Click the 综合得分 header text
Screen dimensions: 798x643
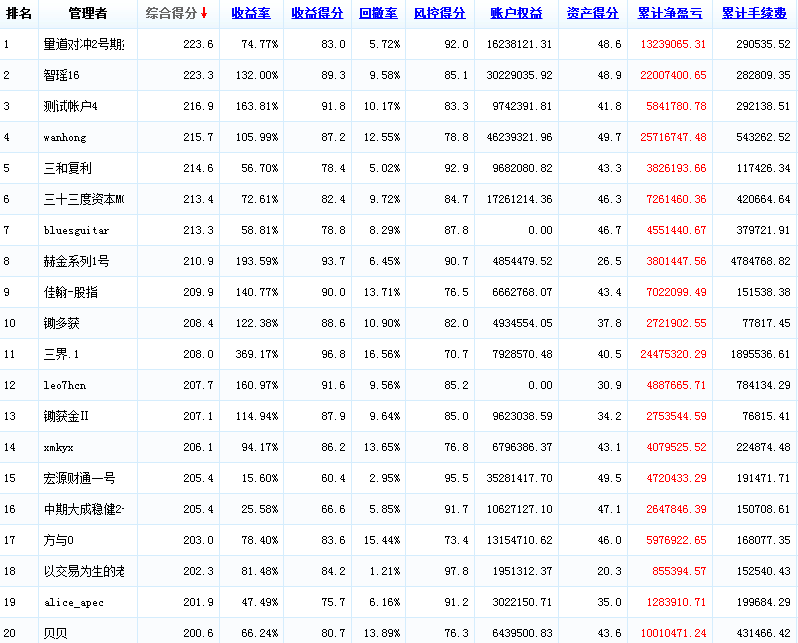point(170,13)
